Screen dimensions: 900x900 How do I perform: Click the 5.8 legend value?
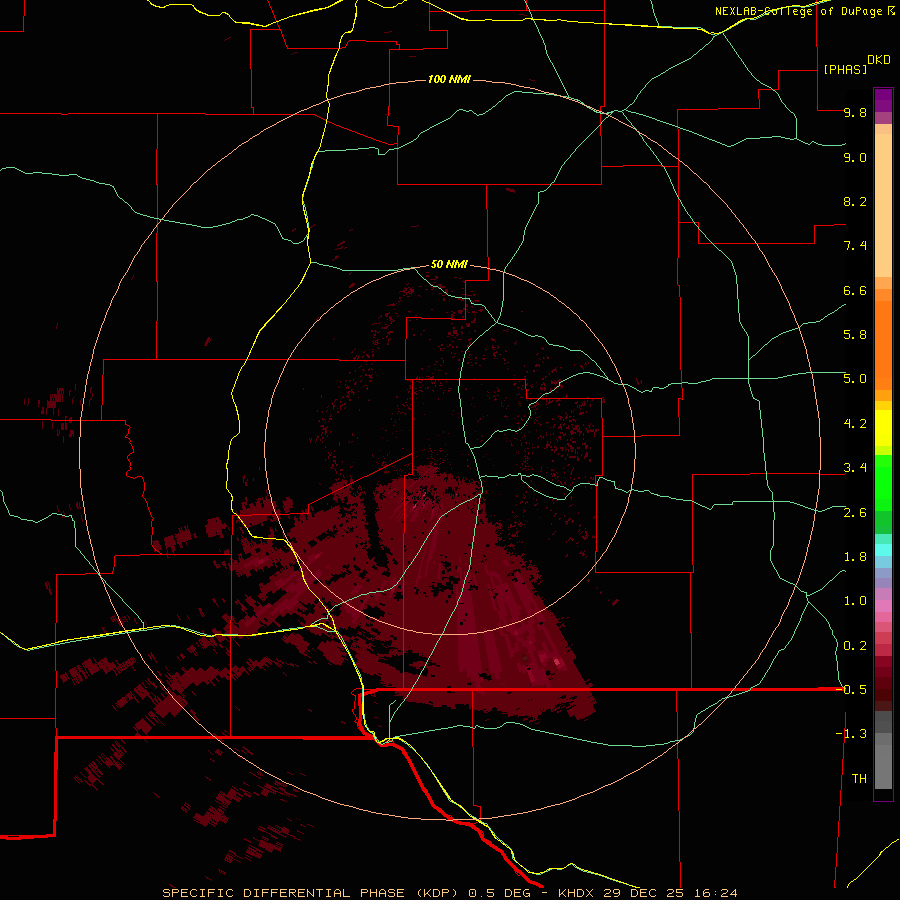tap(855, 335)
